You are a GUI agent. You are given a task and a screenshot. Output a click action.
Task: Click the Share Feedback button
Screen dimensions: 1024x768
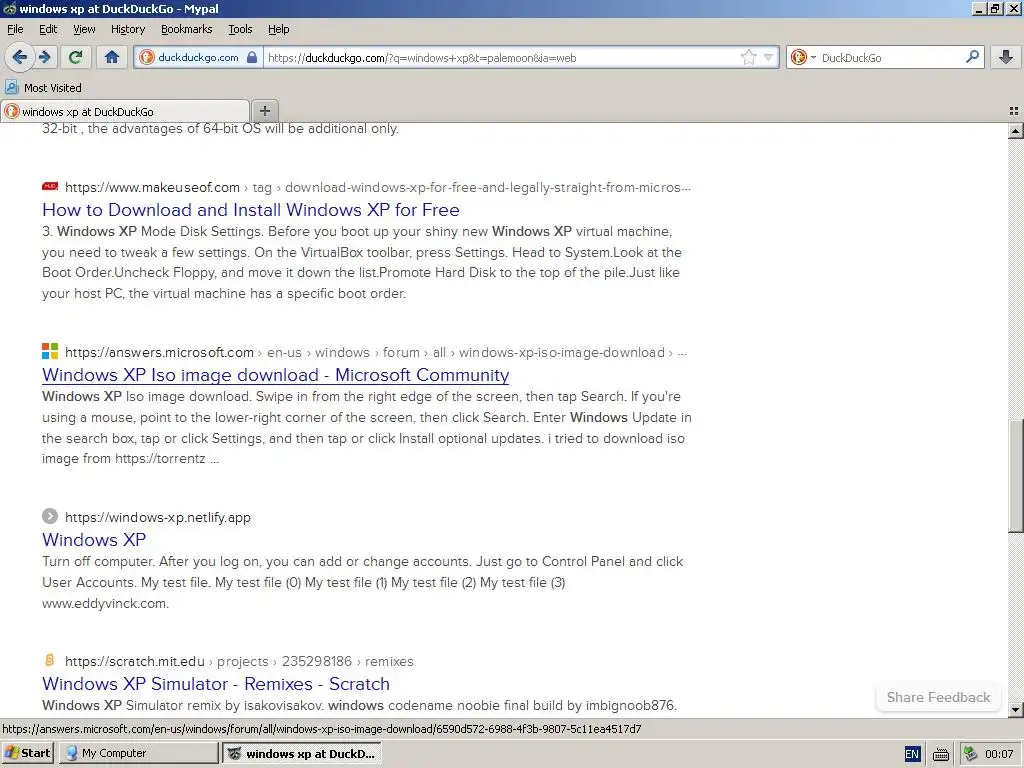[x=938, y=697]
